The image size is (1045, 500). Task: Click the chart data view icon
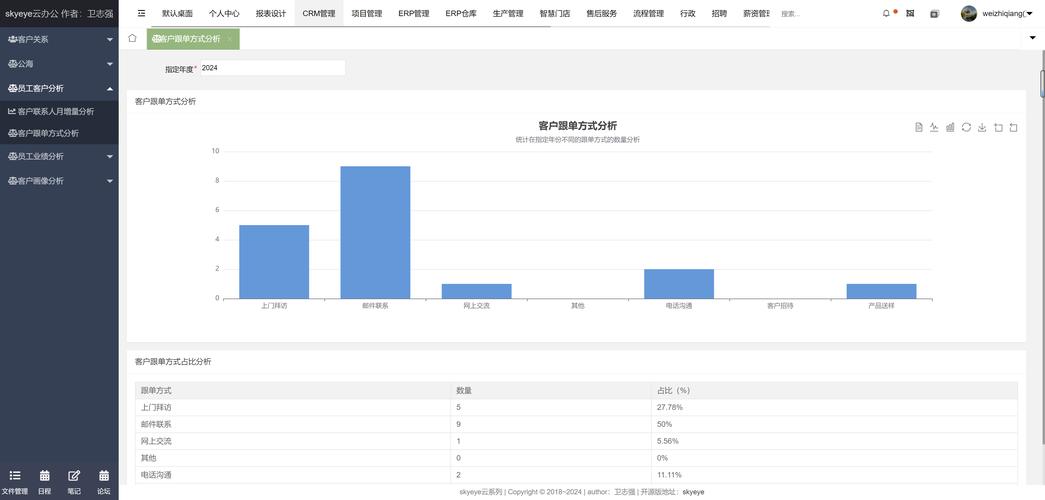[918, 127]
